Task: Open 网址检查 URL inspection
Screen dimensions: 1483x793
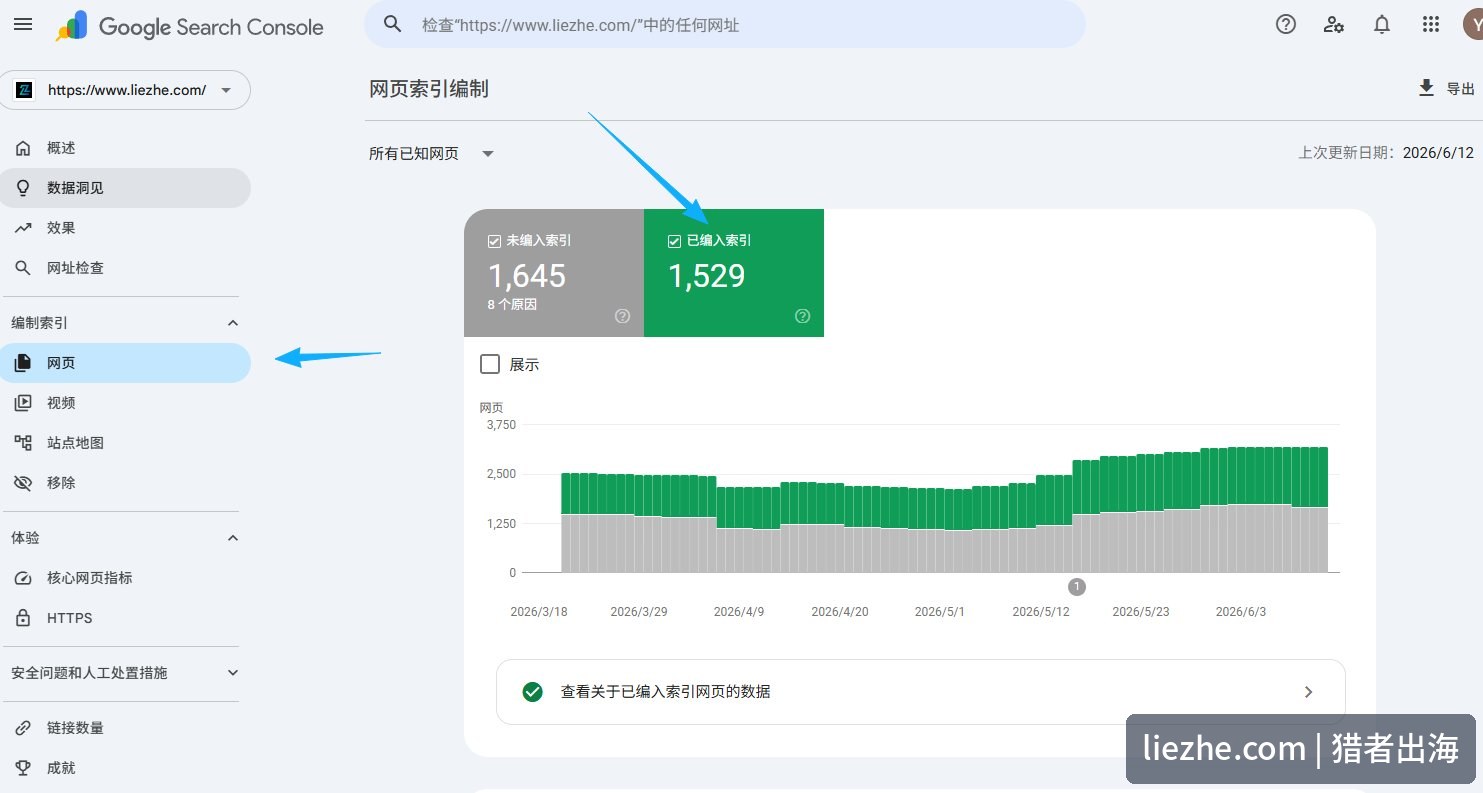Action: click(126, 268)
